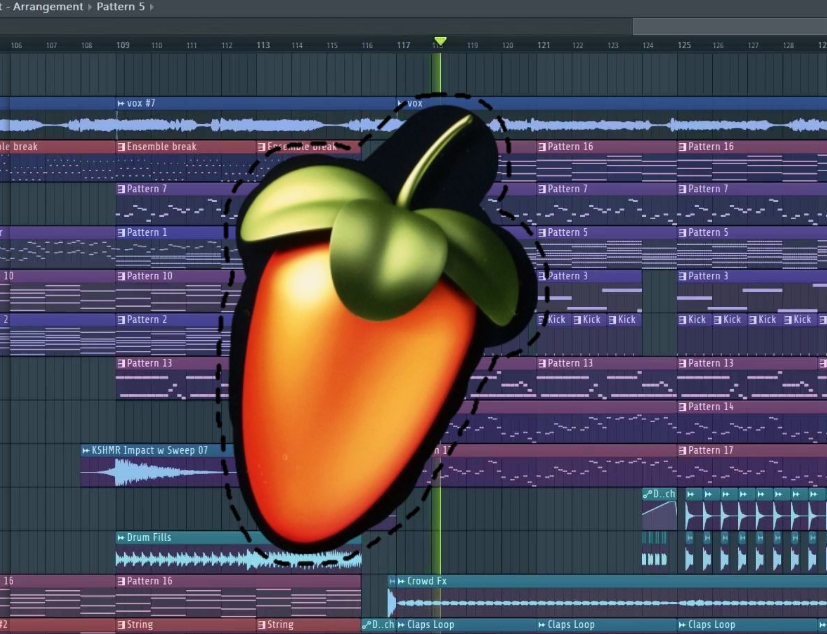This screenshot has width=827, height=634.
Task: Open the audio icon of Drum Fills clip
Action: click(121, 537)
